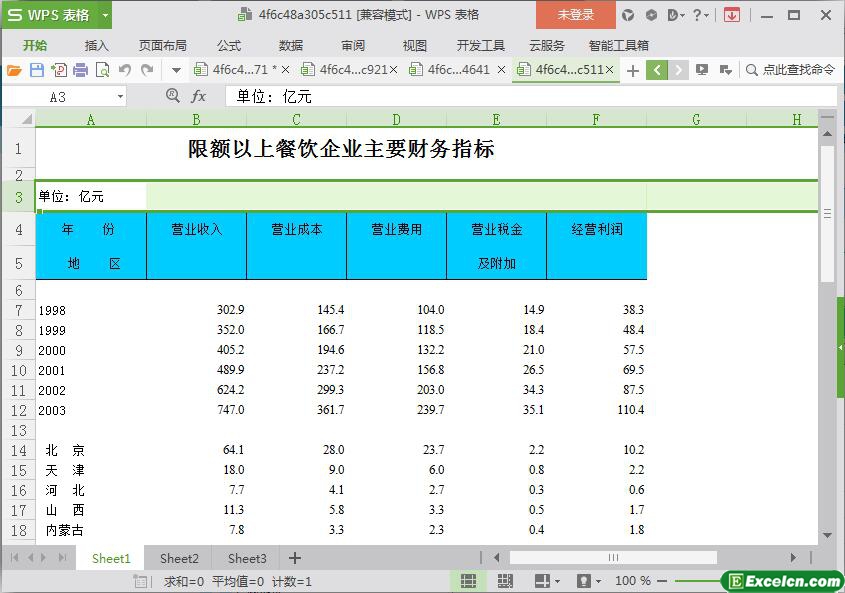
Task: Open file using the folder icon
Action: [14, 70]
